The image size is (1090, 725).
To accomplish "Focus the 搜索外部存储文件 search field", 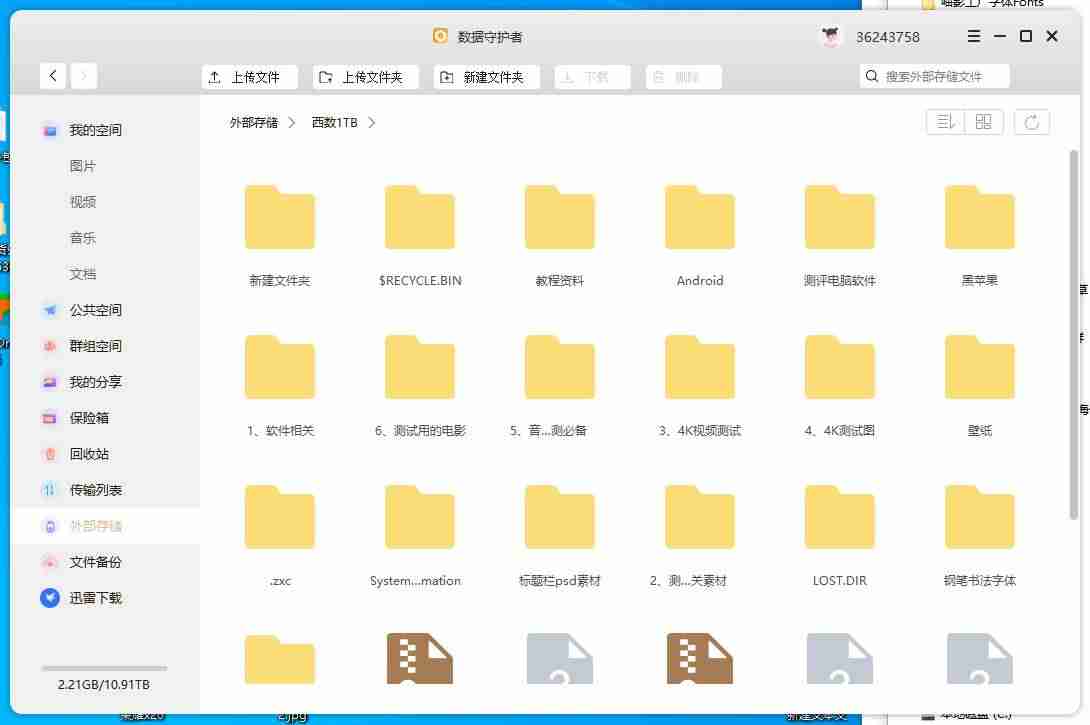I will pyautogui.click(x=934, y=76).
